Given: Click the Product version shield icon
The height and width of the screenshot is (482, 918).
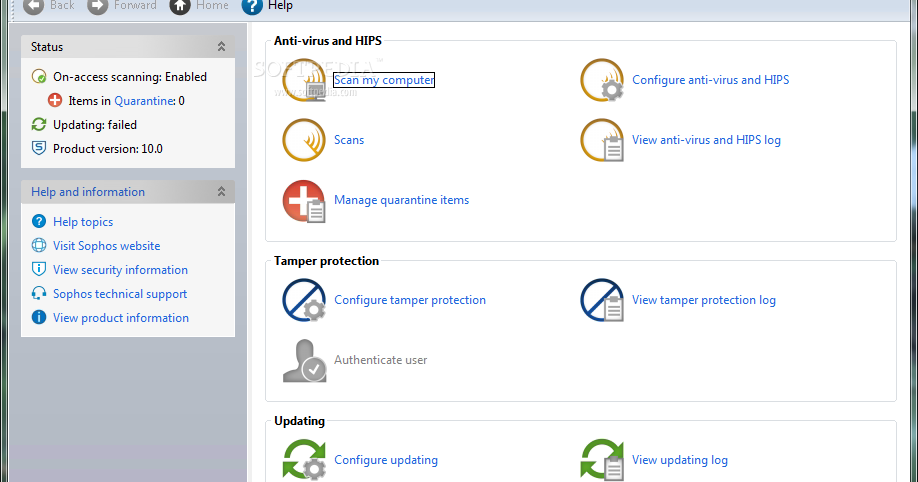Looking at the screenshot, I should 39,148.
